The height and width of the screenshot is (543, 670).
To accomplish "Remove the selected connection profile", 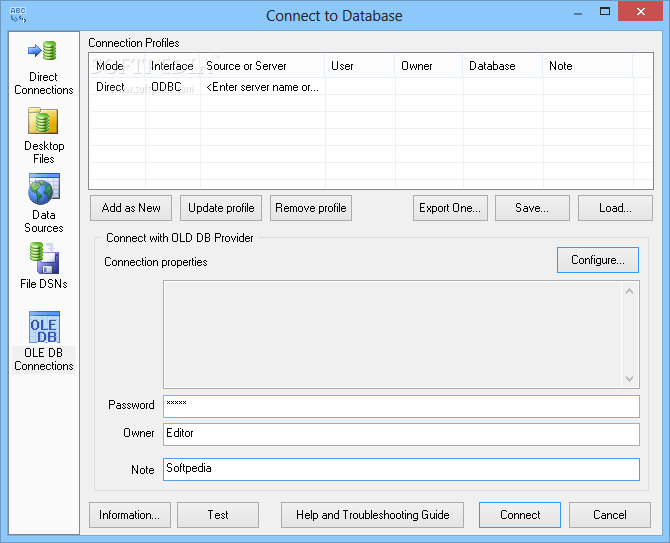I will click(x=311, y=208).
